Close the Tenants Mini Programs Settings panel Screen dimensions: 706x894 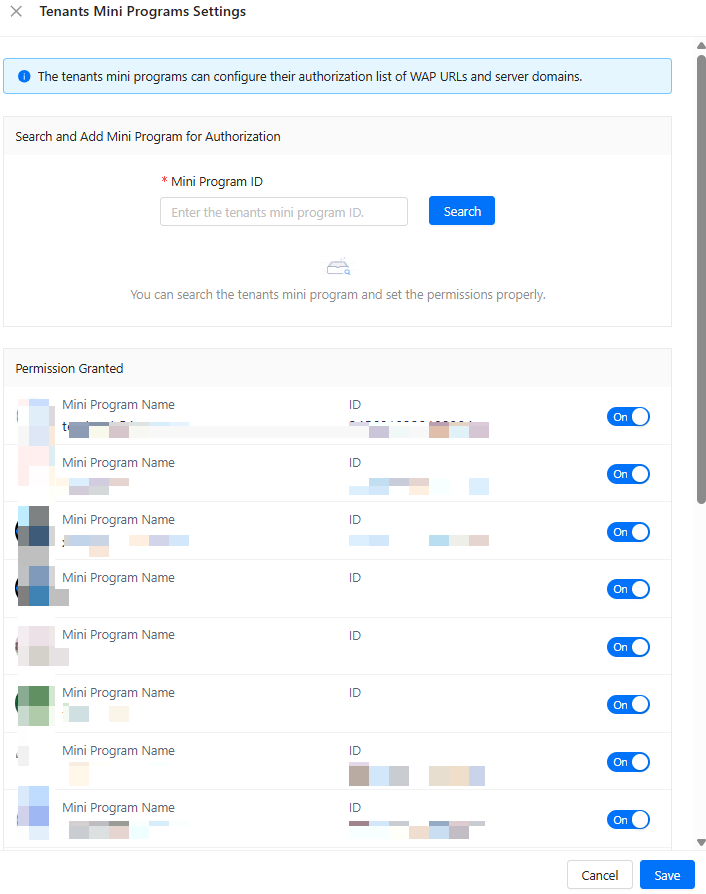[x=16, y=12]
